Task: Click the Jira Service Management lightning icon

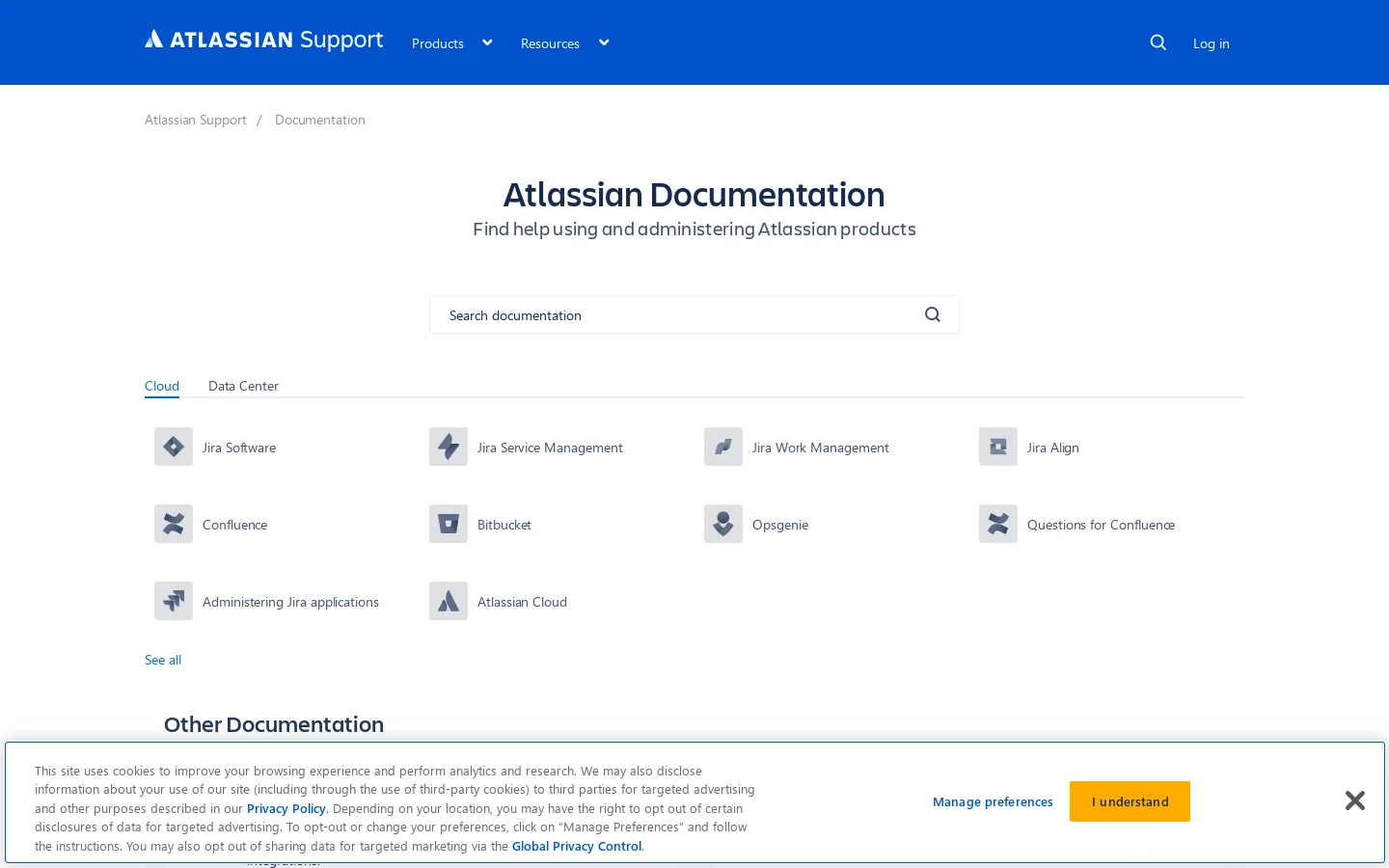Action: pos(449,447)
